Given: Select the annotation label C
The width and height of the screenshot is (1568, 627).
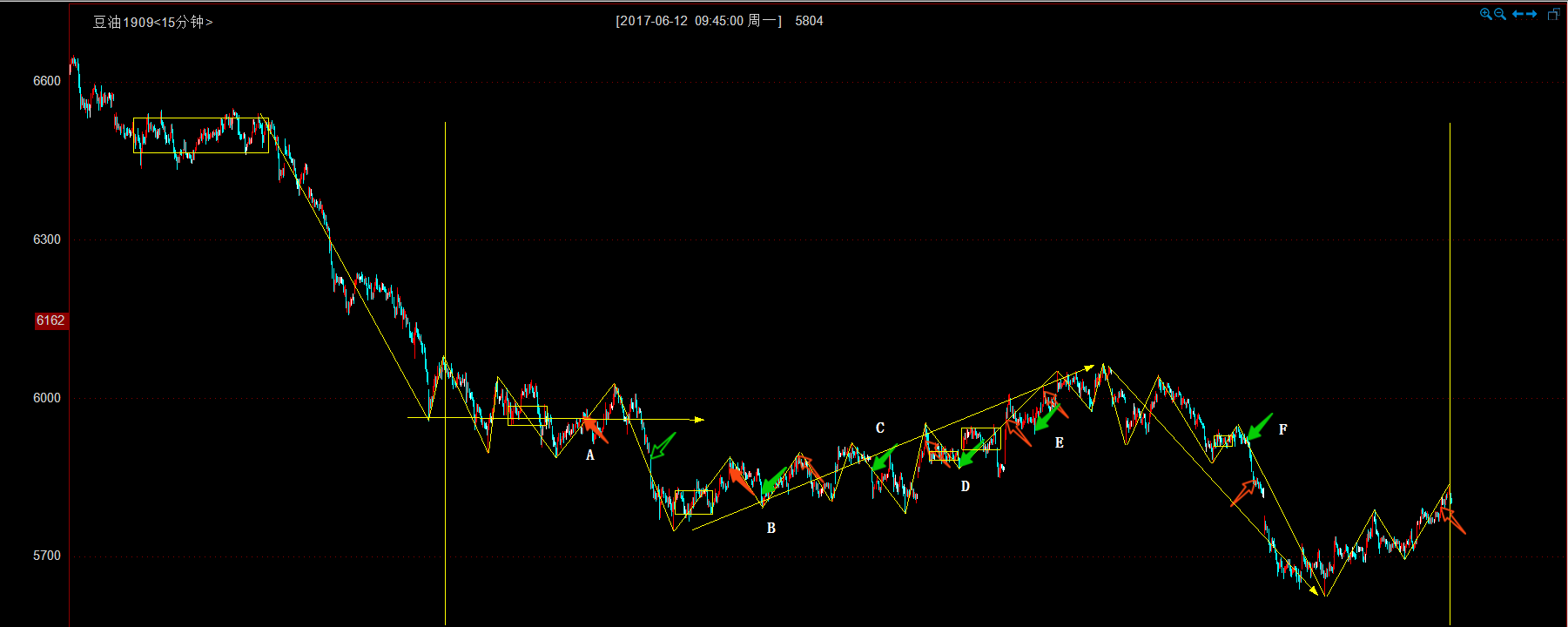Looking at the screenshot, I should pyautogui.click(x=880, y=428).
